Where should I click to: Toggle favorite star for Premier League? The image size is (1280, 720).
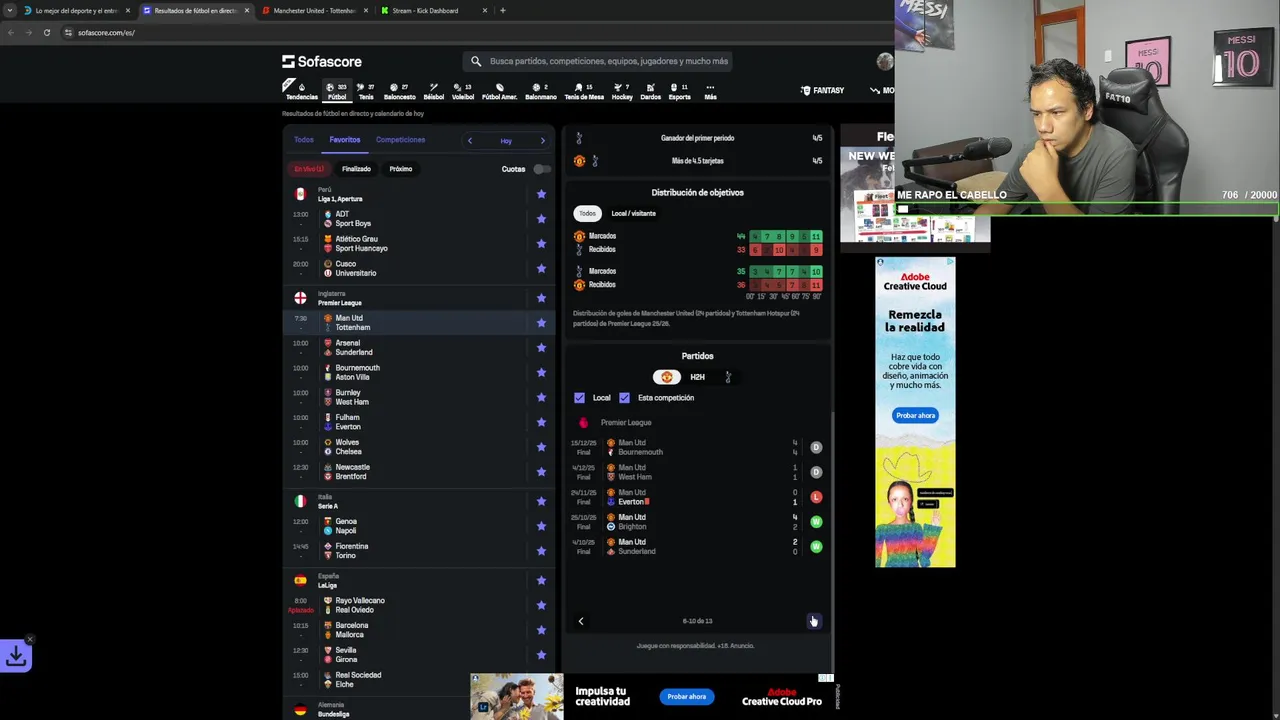(x=541, y=298)
